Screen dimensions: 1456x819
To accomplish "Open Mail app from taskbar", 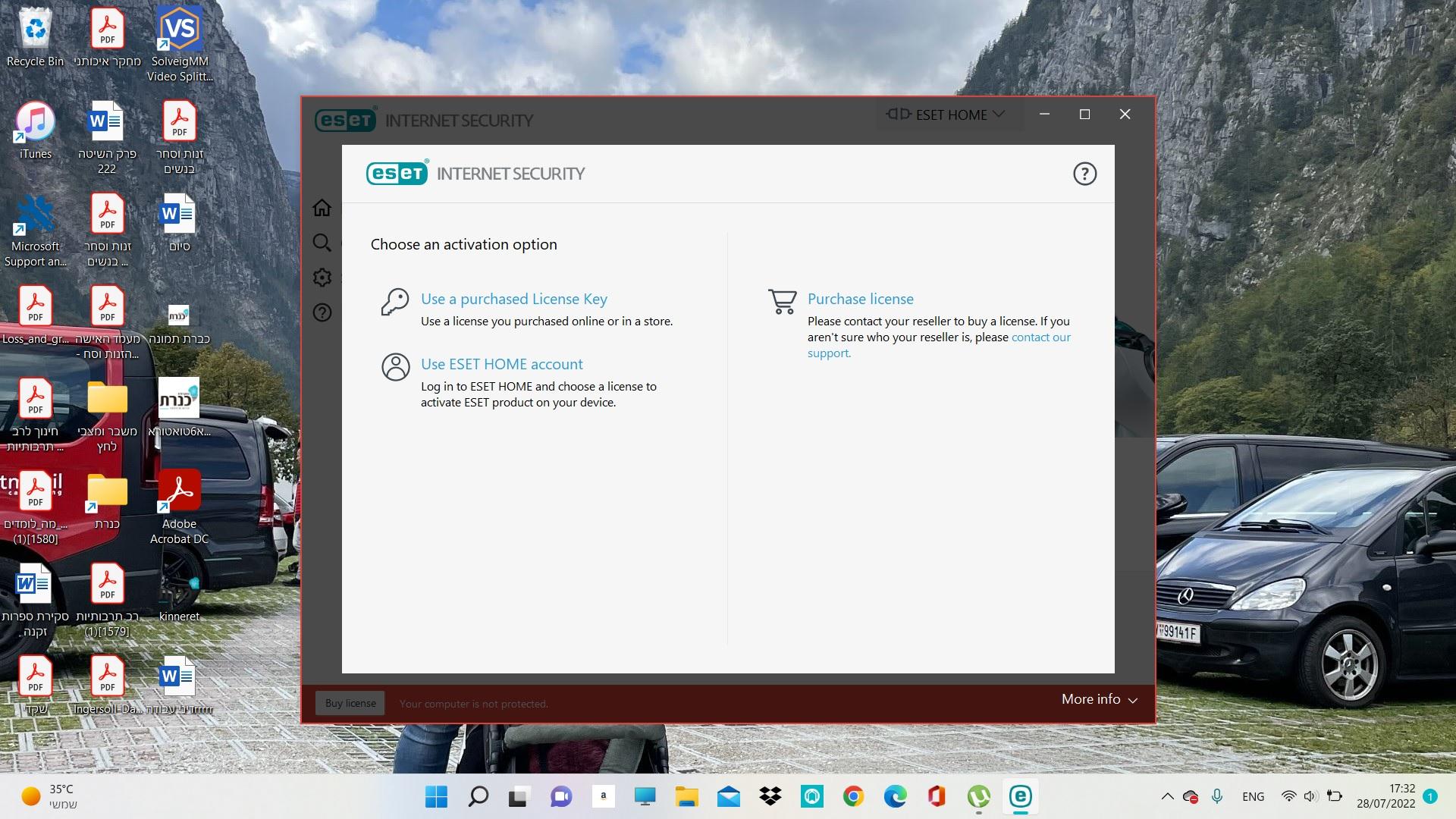I will tap(728, 796).
